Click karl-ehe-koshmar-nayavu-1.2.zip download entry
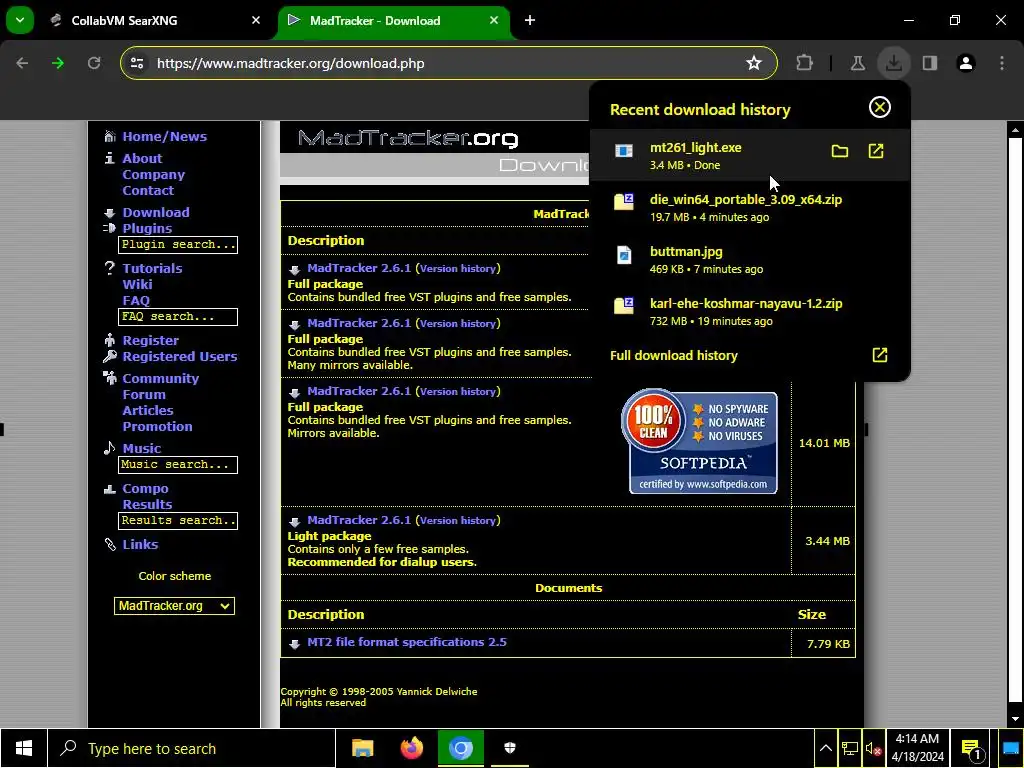This screenshot has width=1024, height=768. coord(749,312)
